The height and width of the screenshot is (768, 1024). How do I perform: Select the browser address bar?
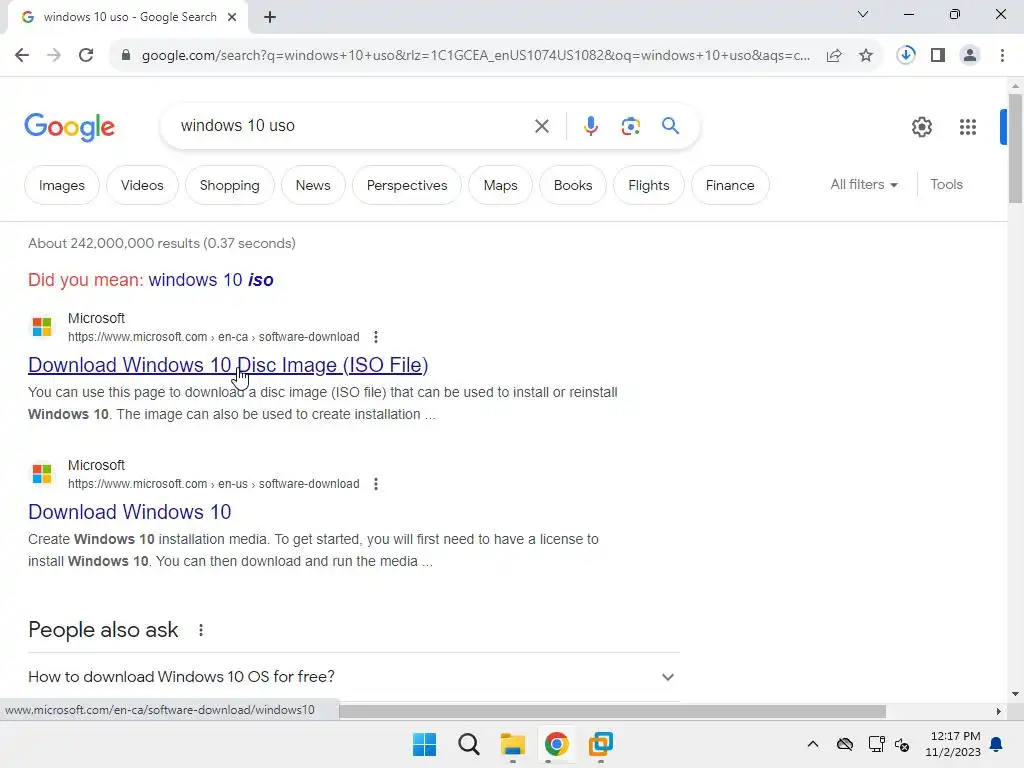(475, 56)
